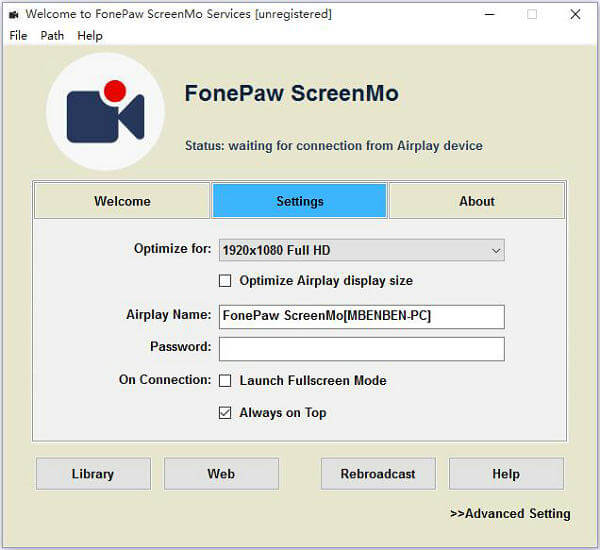Close the ScreenMo window
Image resolution: width=600 pixels, height=550 pixels.
point(575,15)
